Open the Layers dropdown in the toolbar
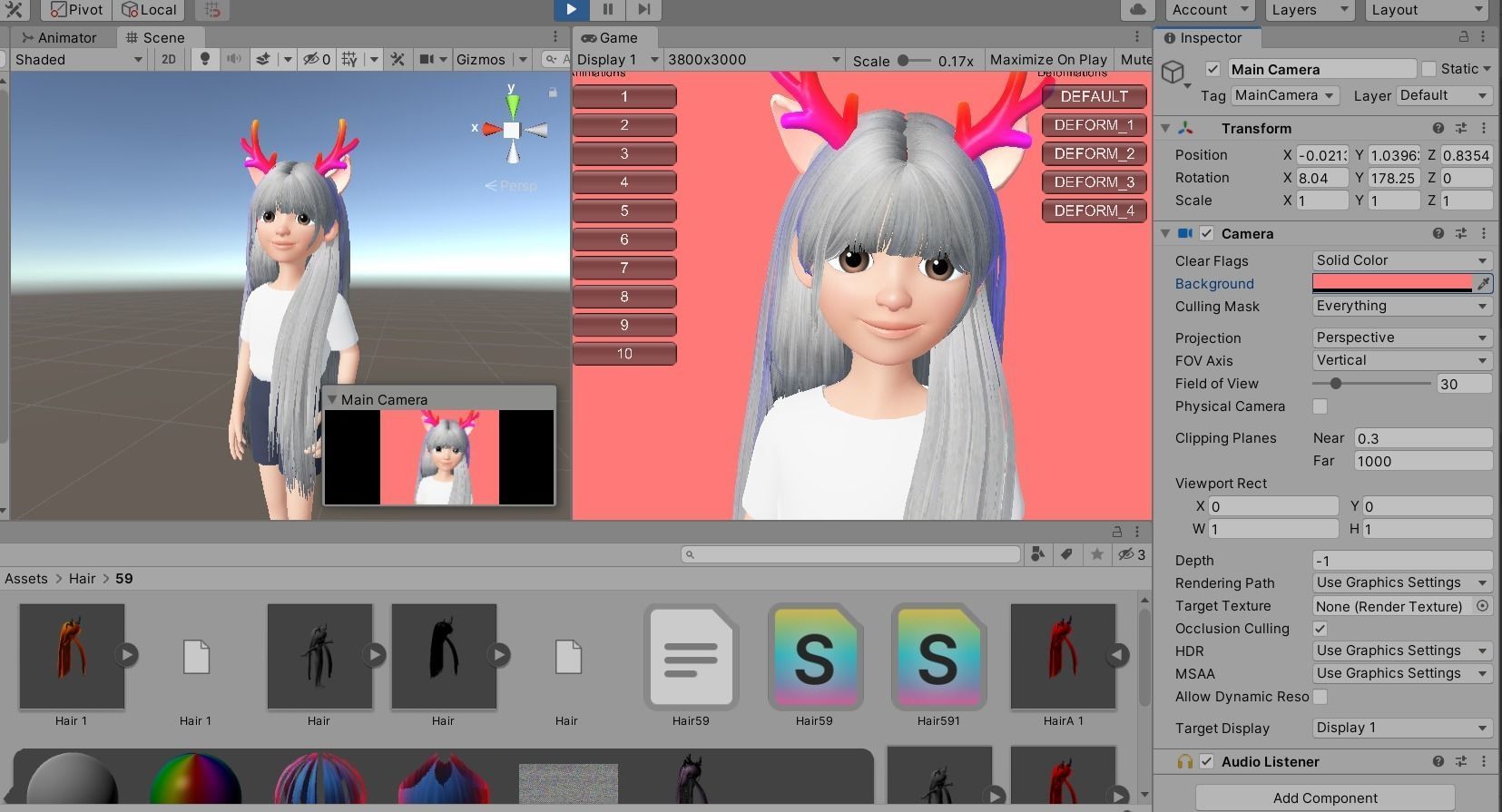The width and height of the screenshot is (1502, 812). (1309, 9)
